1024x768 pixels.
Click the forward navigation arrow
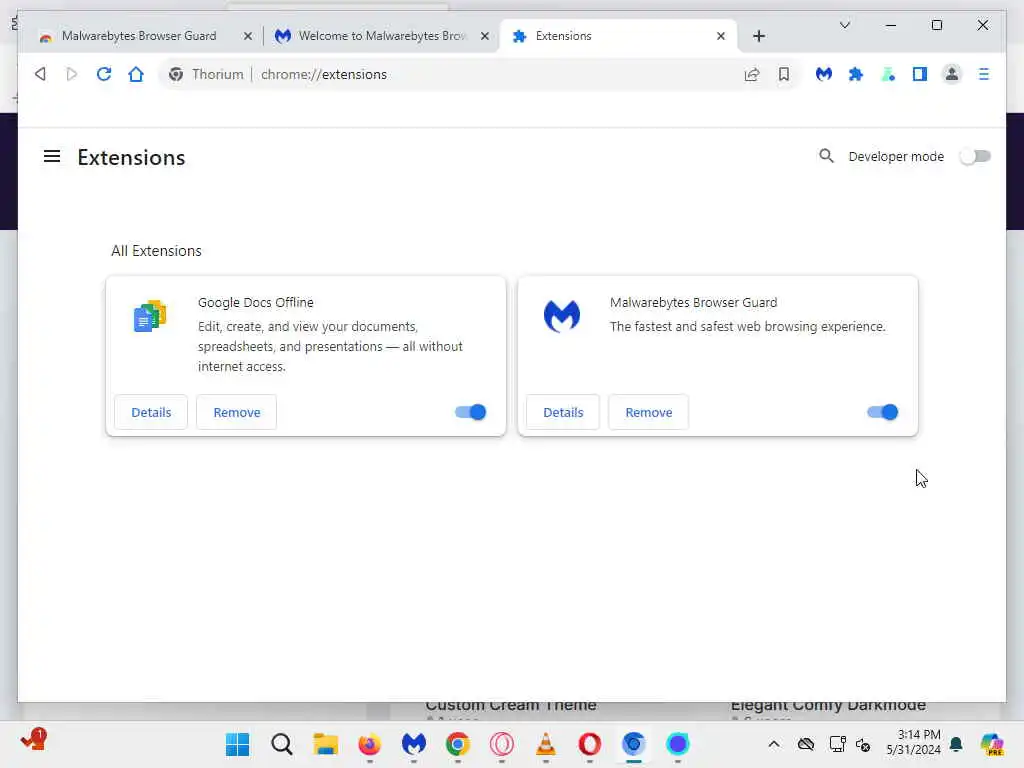tap(71, 74)
